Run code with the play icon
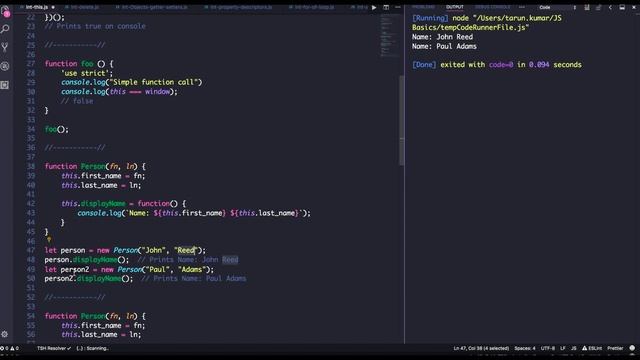 (374, 7)
